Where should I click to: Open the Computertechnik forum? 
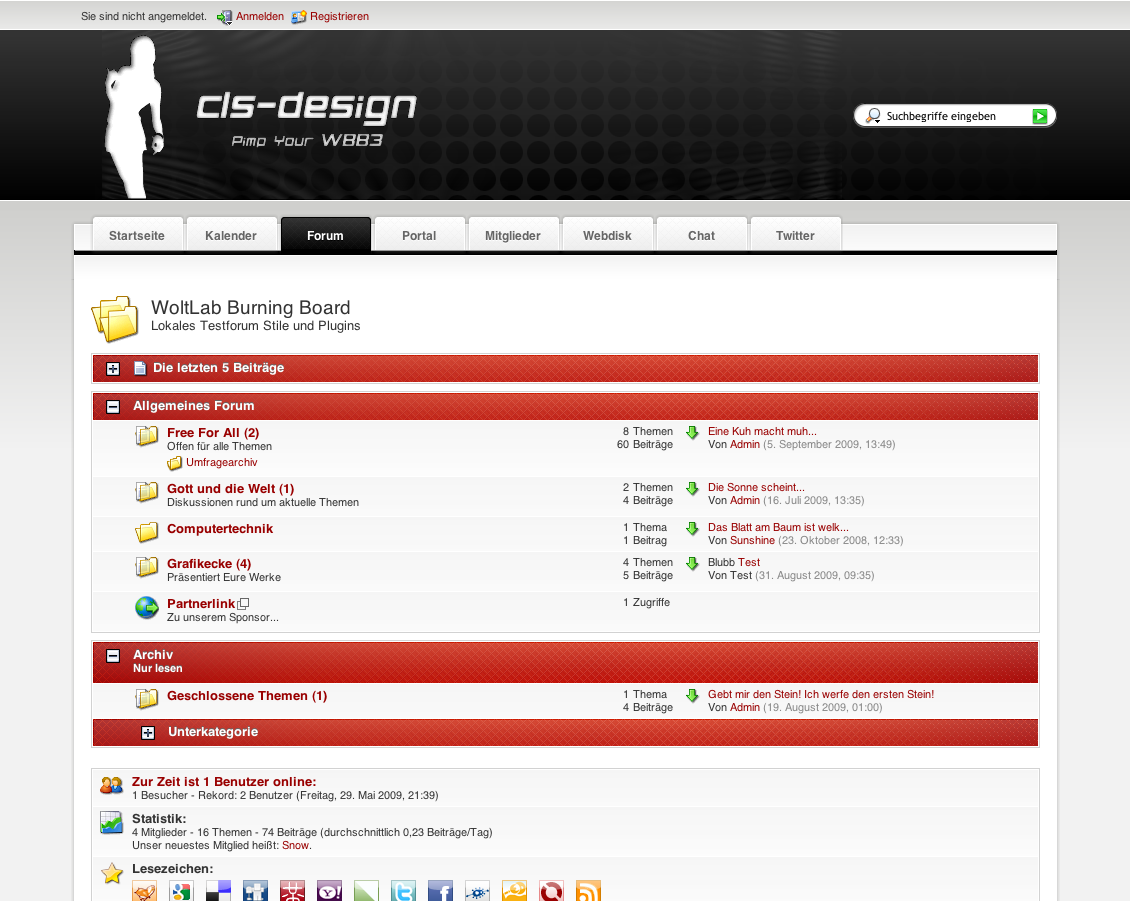pyautogui.click(x=220, y=529)
